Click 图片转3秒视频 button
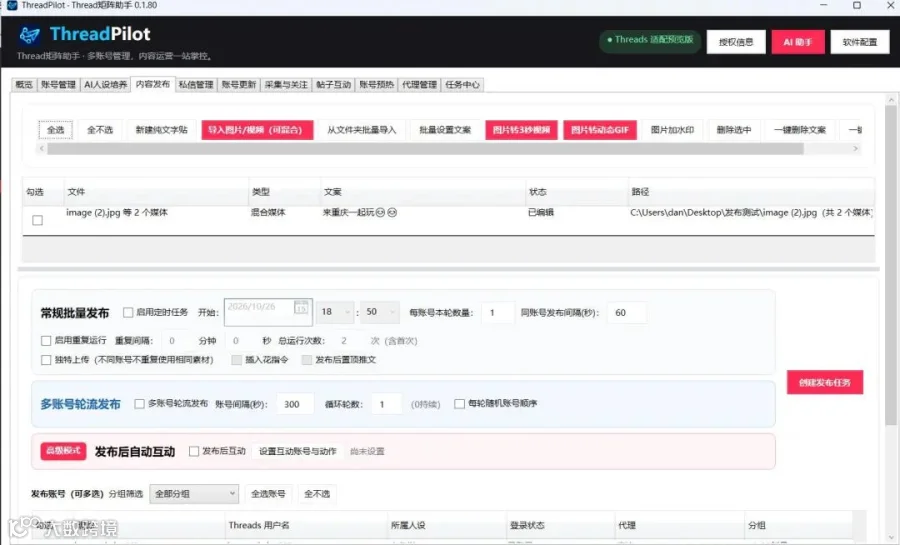 pos(521,130)
